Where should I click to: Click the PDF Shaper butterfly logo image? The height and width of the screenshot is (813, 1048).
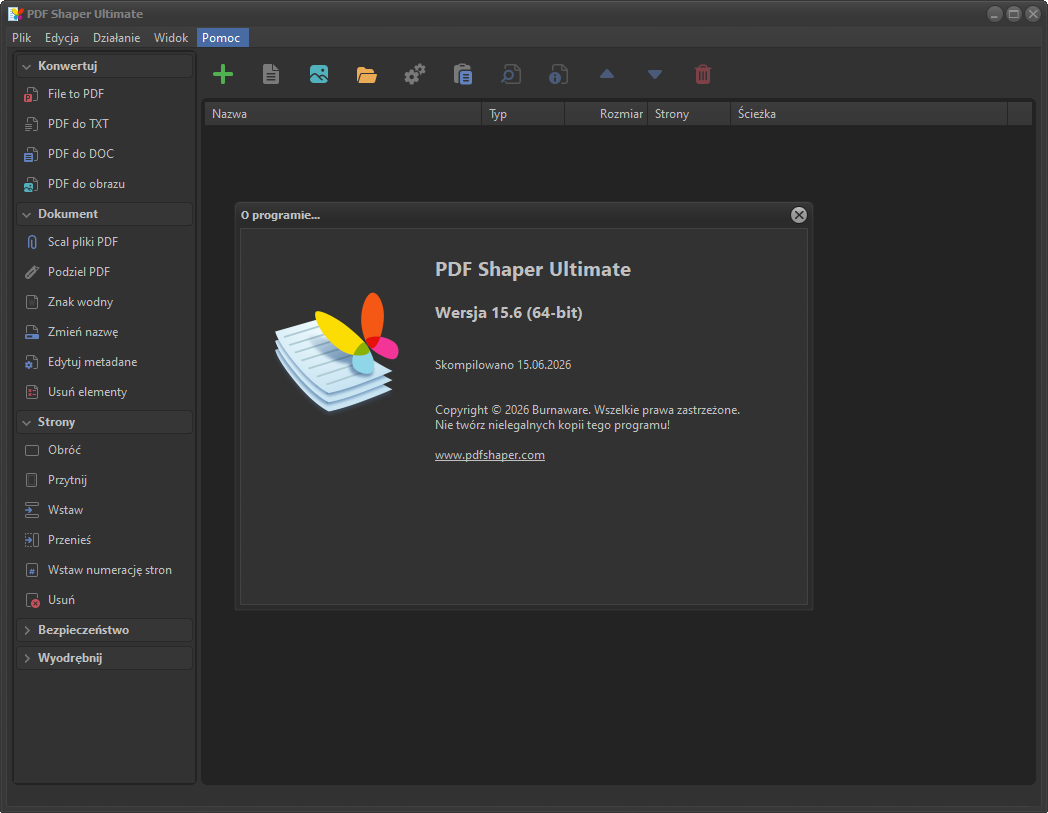[336, 352]
